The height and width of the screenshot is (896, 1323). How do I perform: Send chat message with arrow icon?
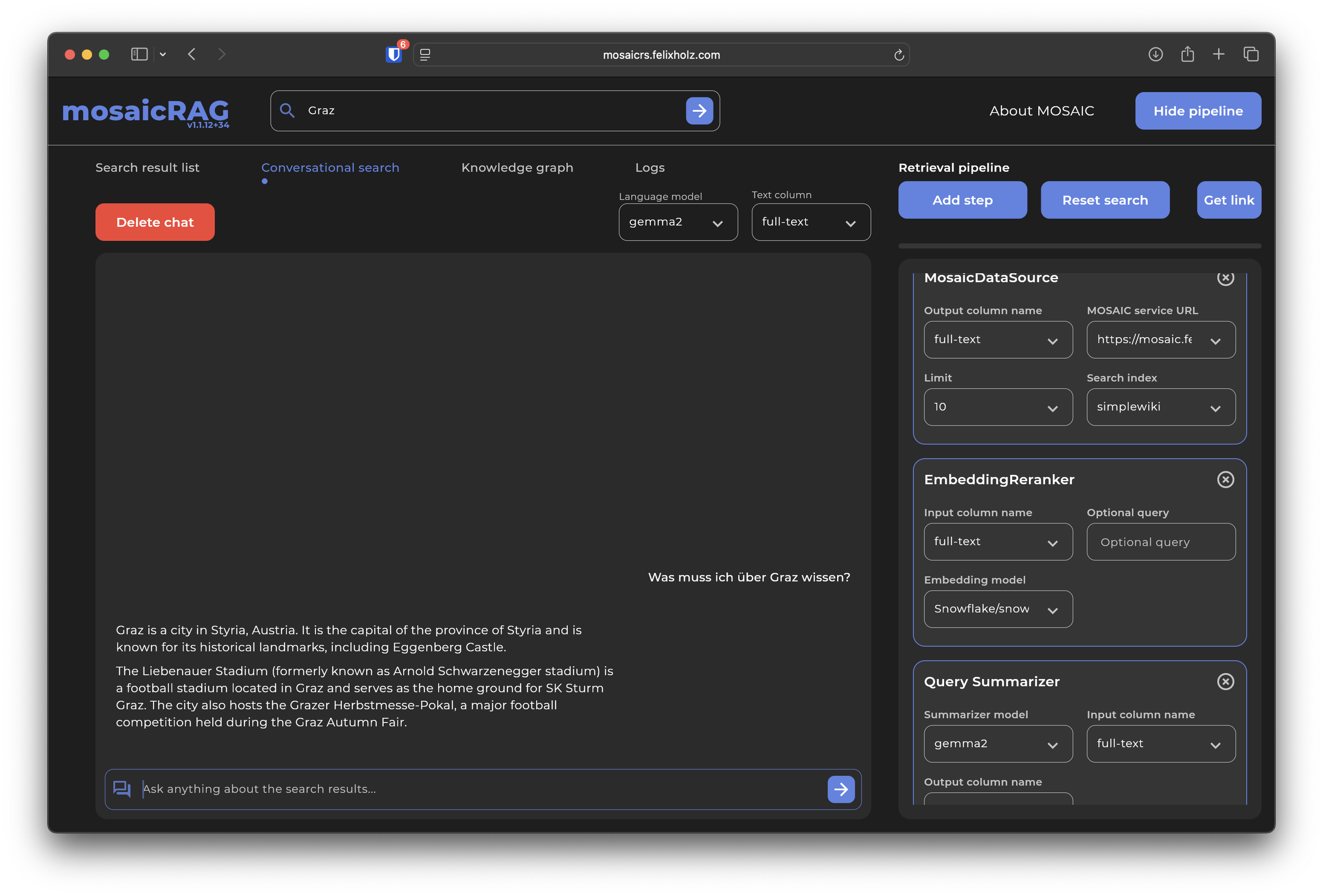pyautogui.click(x=840, y=789)
